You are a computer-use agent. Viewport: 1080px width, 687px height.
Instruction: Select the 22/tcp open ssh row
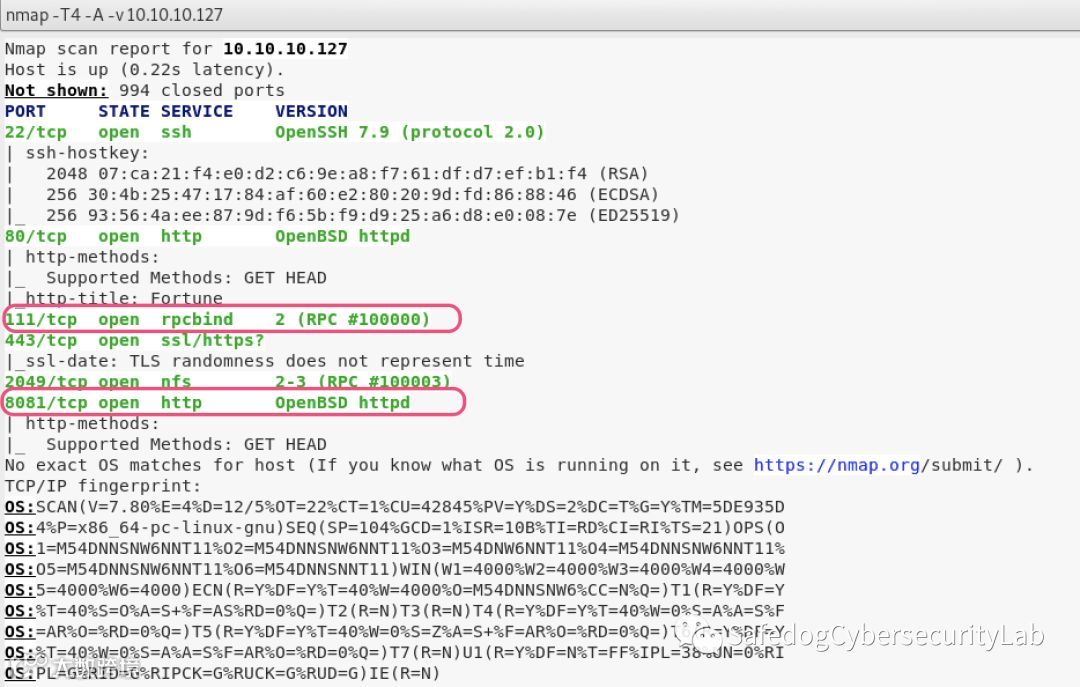(274, 132)
